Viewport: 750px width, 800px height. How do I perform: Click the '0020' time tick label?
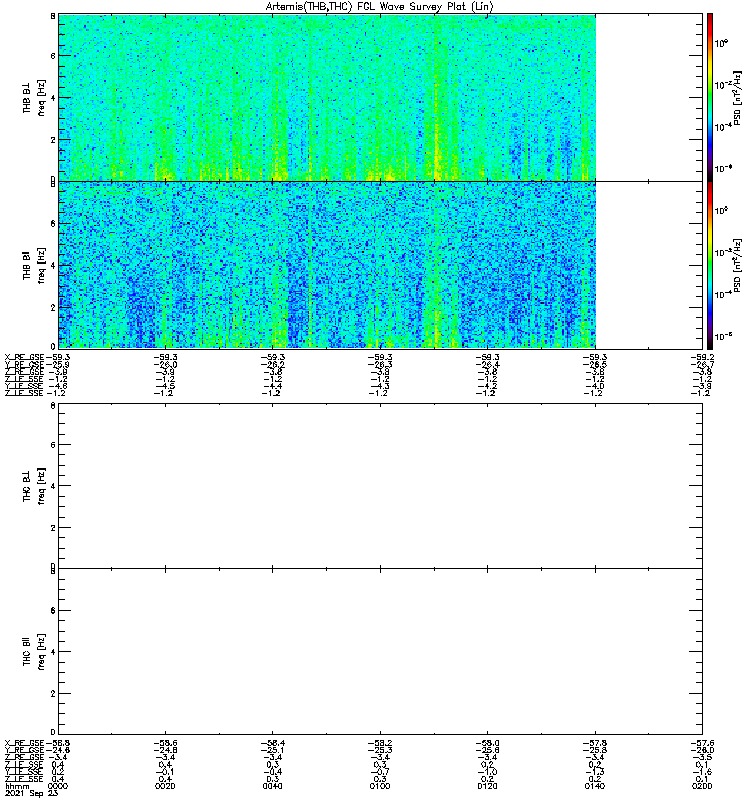point(165,786)
